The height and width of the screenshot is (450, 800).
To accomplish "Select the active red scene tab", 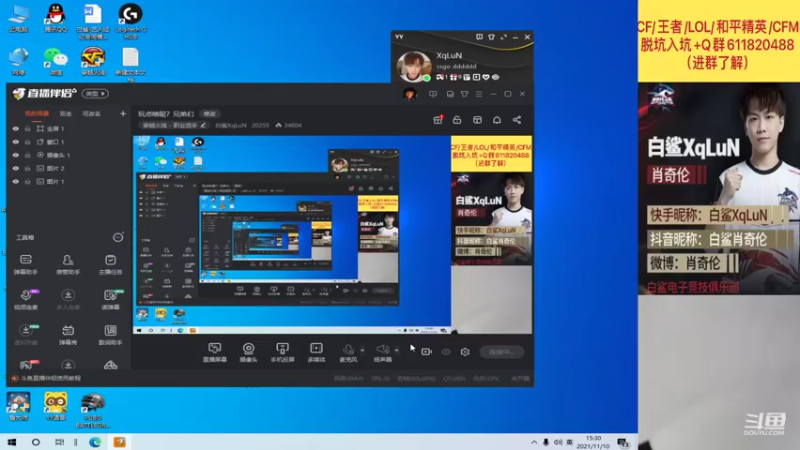I will tap(37, 114).
